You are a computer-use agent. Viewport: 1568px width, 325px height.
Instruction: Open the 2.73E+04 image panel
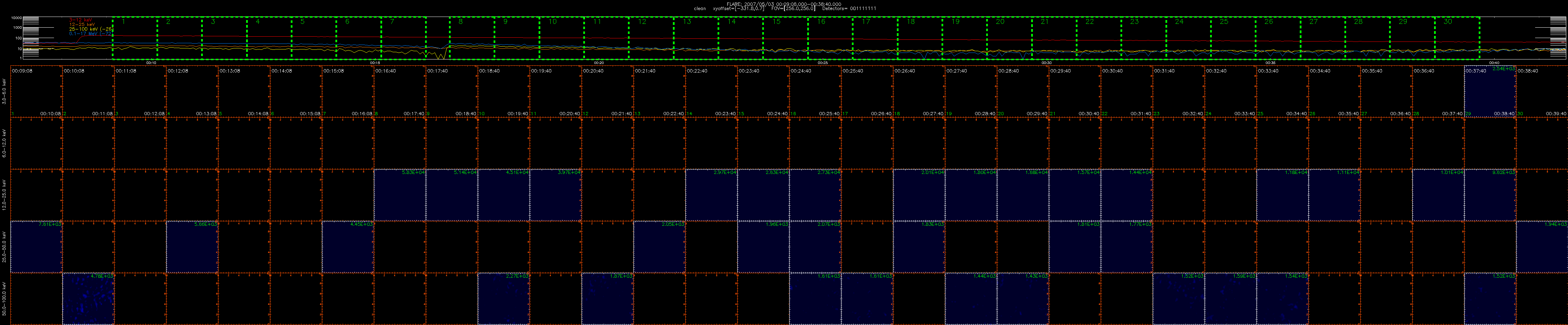click(x=815, y=195)
